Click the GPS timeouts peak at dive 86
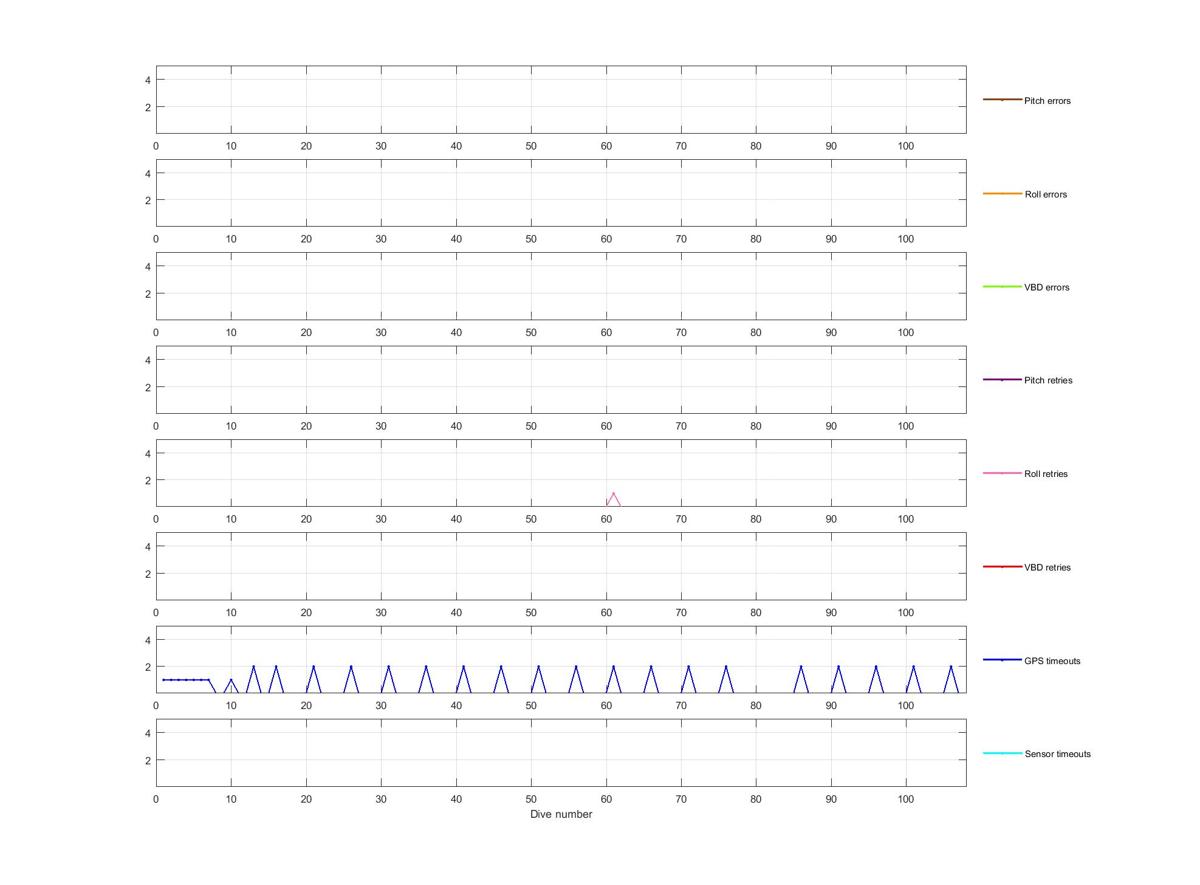The height and width of the screenshot is (885, 1200). pos(801,666)
